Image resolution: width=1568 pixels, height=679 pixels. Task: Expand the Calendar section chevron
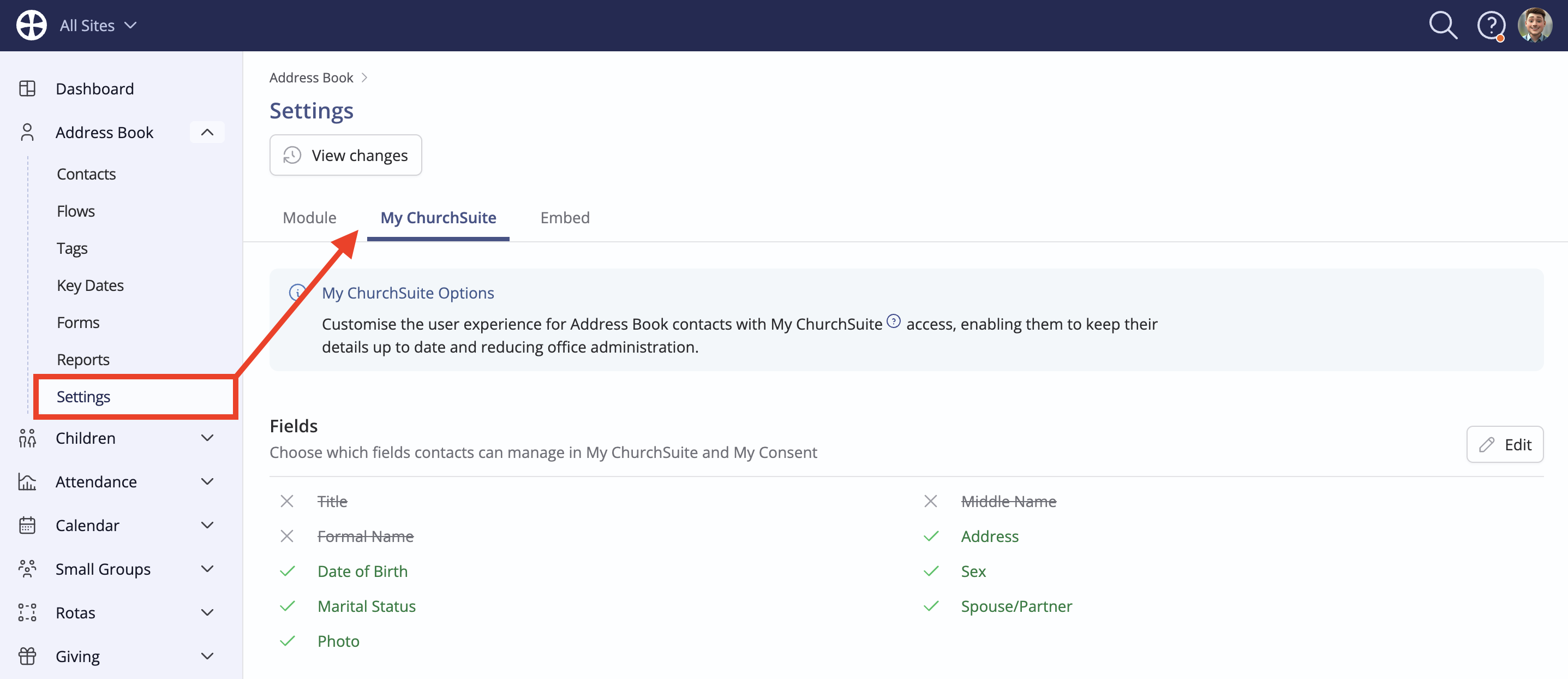coord(207,525)
